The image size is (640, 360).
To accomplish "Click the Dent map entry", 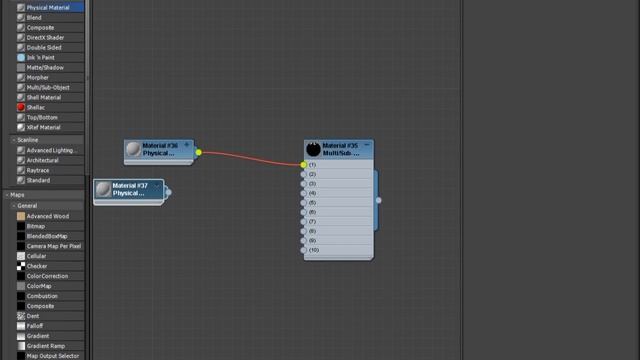I will click(50, 316).
